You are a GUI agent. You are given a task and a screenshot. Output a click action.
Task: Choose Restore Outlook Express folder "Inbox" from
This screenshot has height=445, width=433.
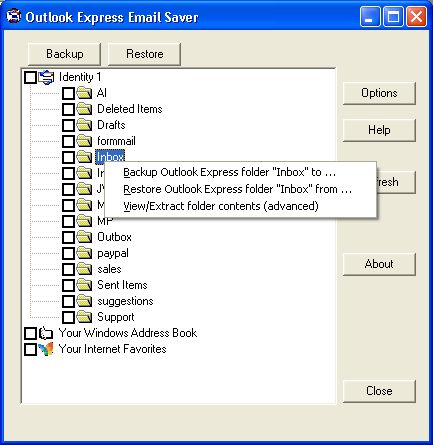[237, 189]
